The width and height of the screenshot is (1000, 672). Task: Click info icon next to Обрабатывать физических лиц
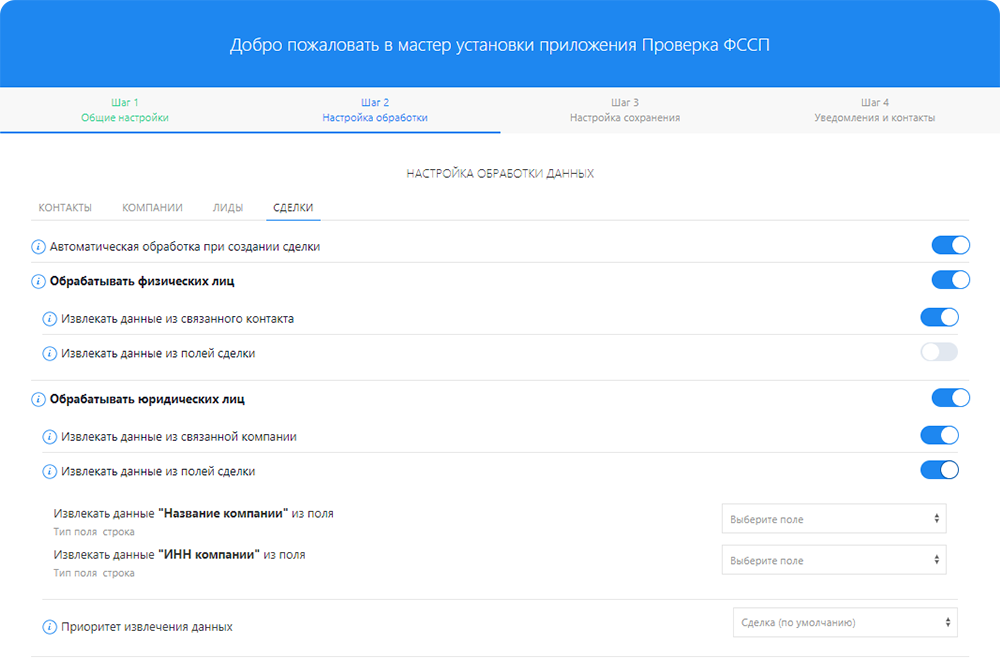coord(39,281)
